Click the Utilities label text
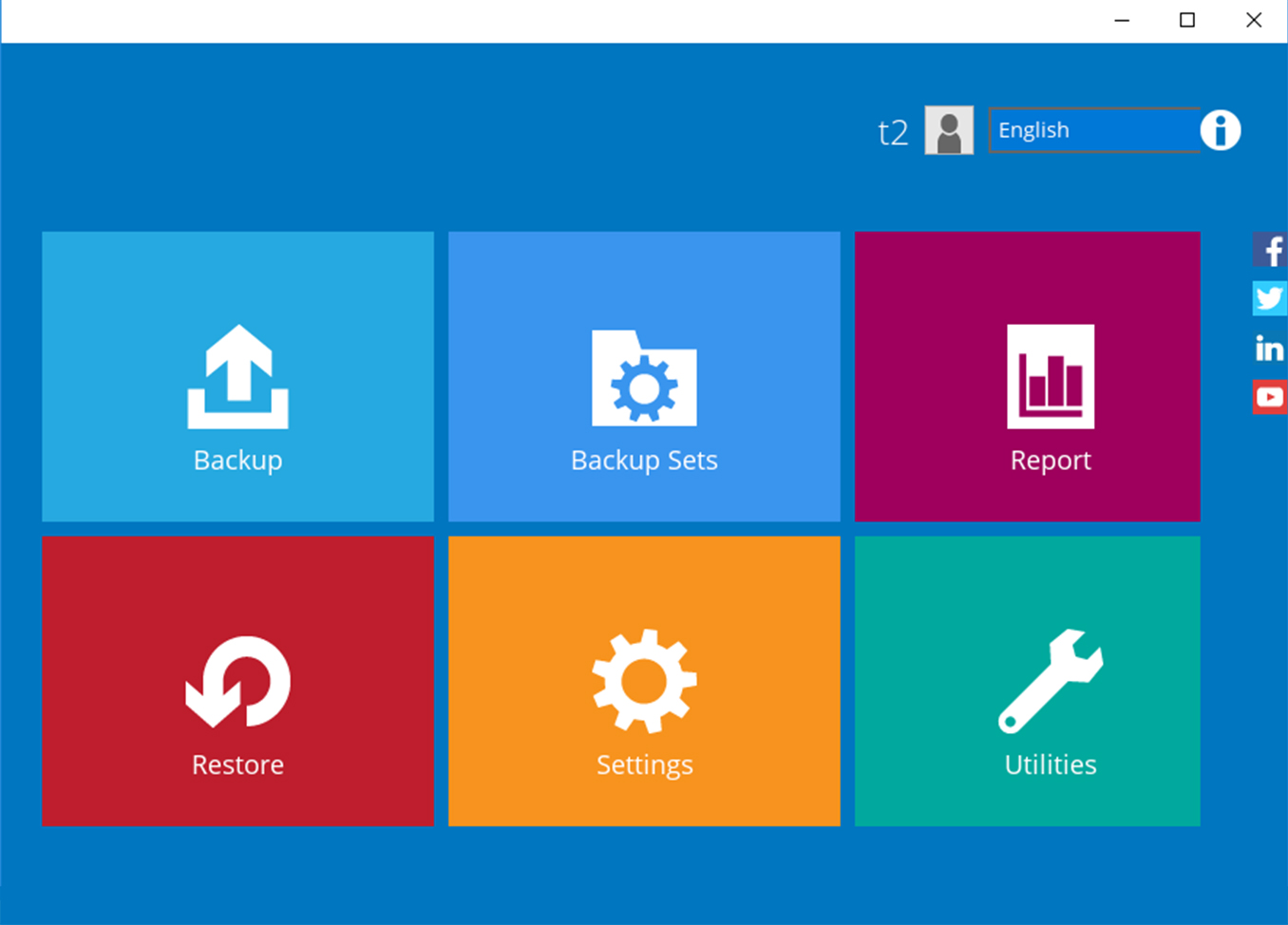 click(x=1050, y=765)
